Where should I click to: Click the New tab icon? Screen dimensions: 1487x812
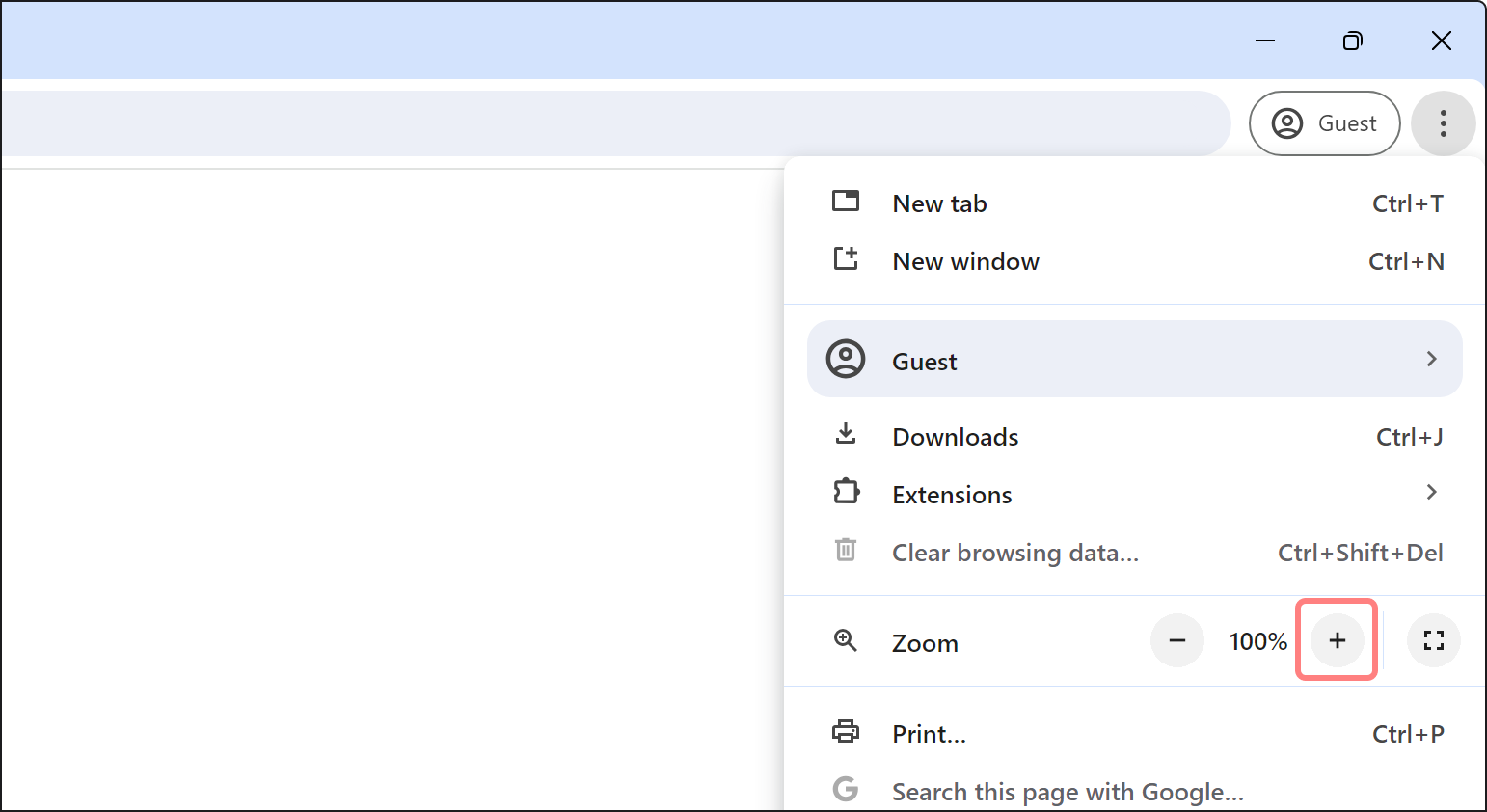tap(846, 203)
